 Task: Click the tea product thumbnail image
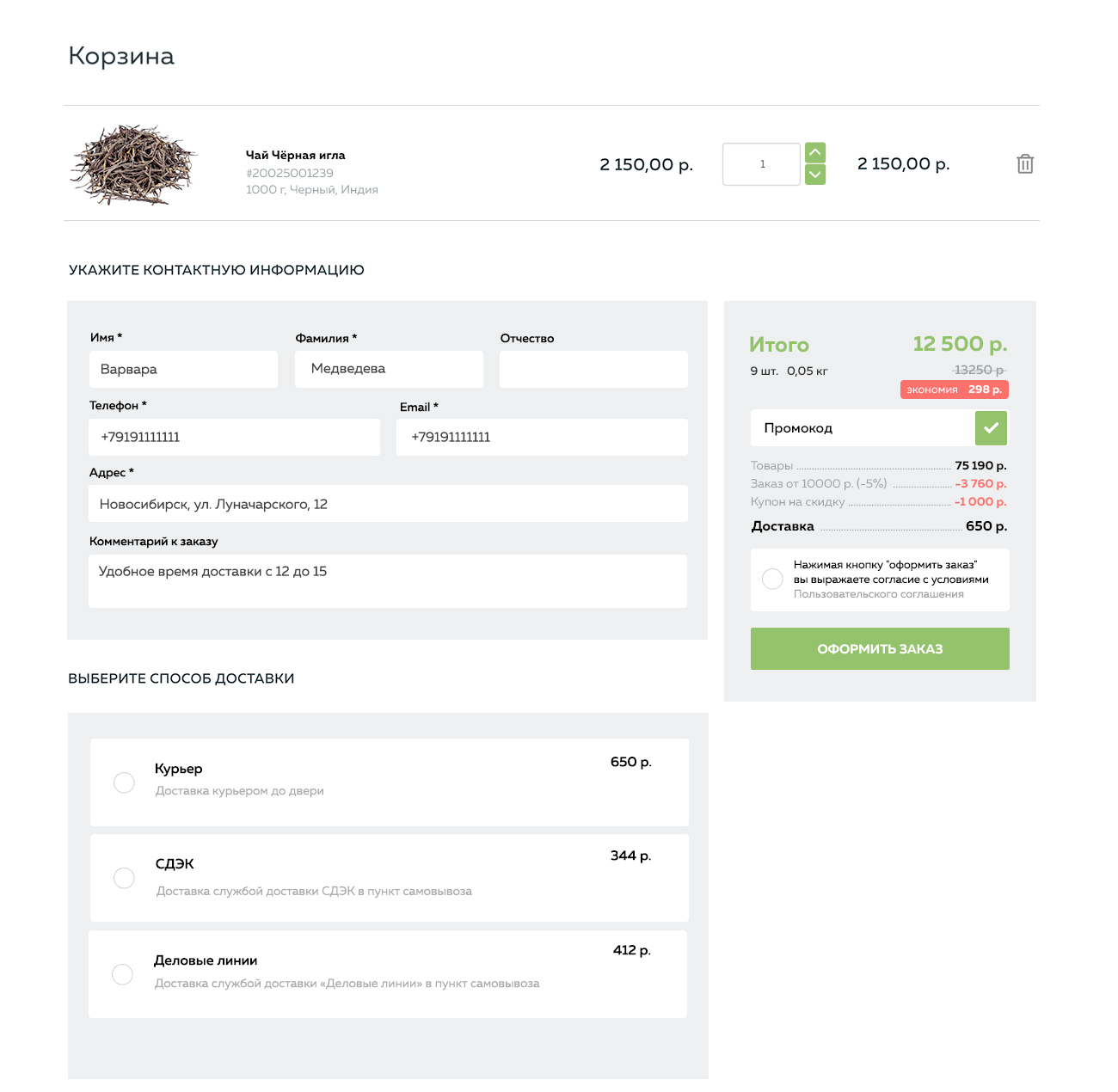click(x=133, y=165)
